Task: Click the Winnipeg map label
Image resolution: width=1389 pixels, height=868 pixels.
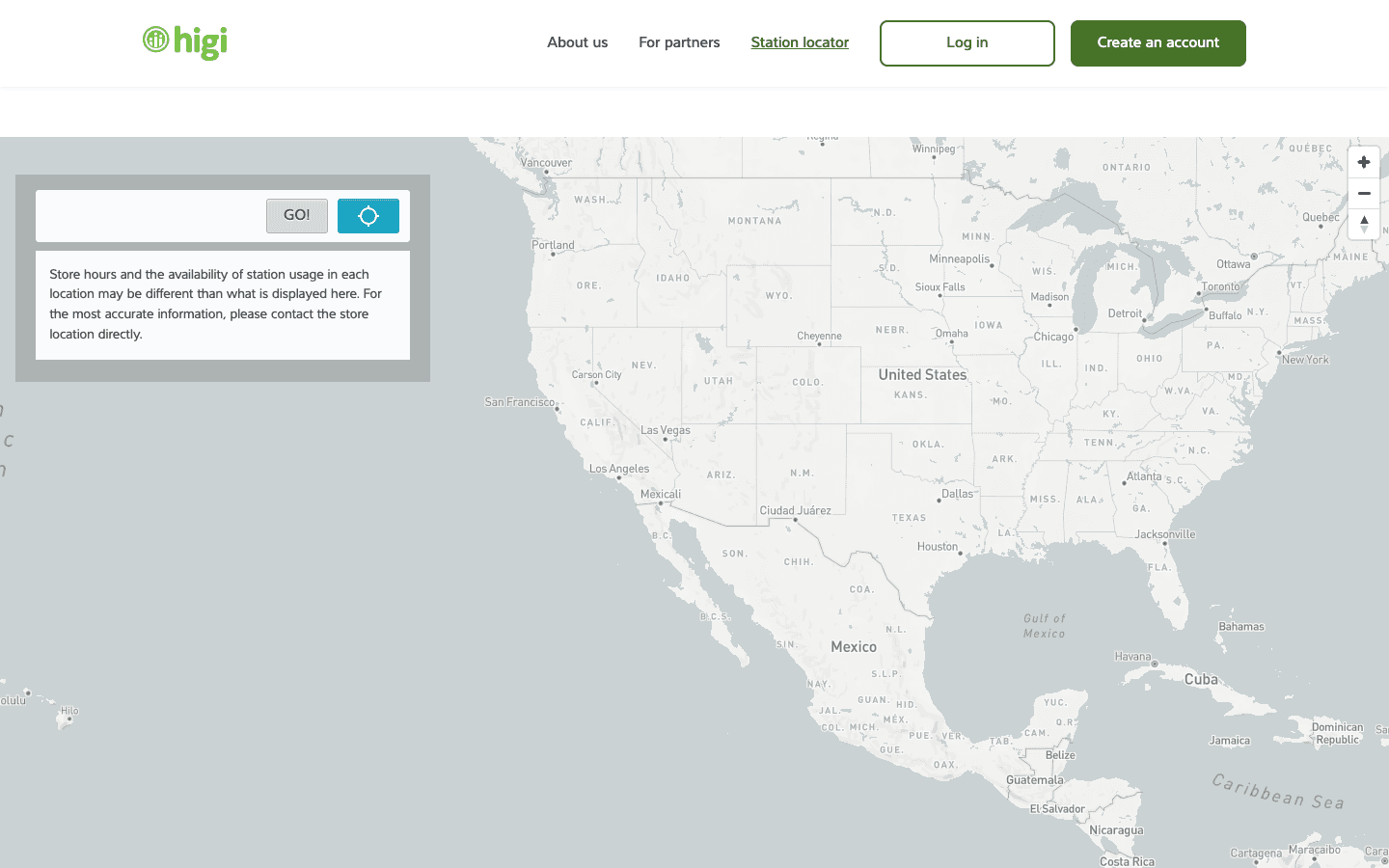Action: tap(934, 149)
